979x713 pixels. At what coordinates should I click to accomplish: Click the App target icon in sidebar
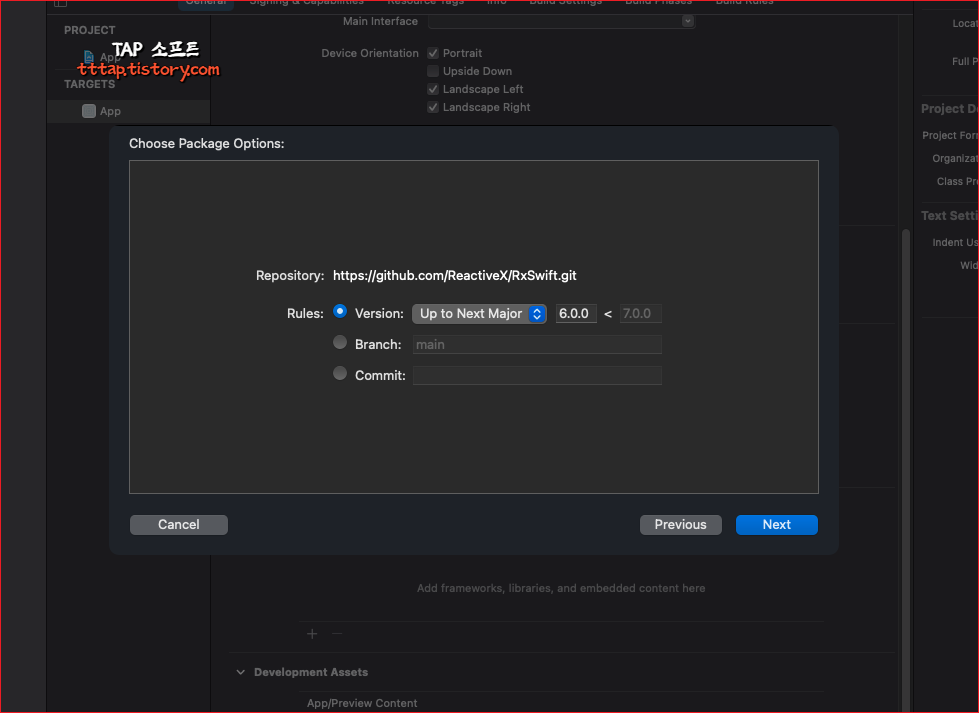(89, 111)
